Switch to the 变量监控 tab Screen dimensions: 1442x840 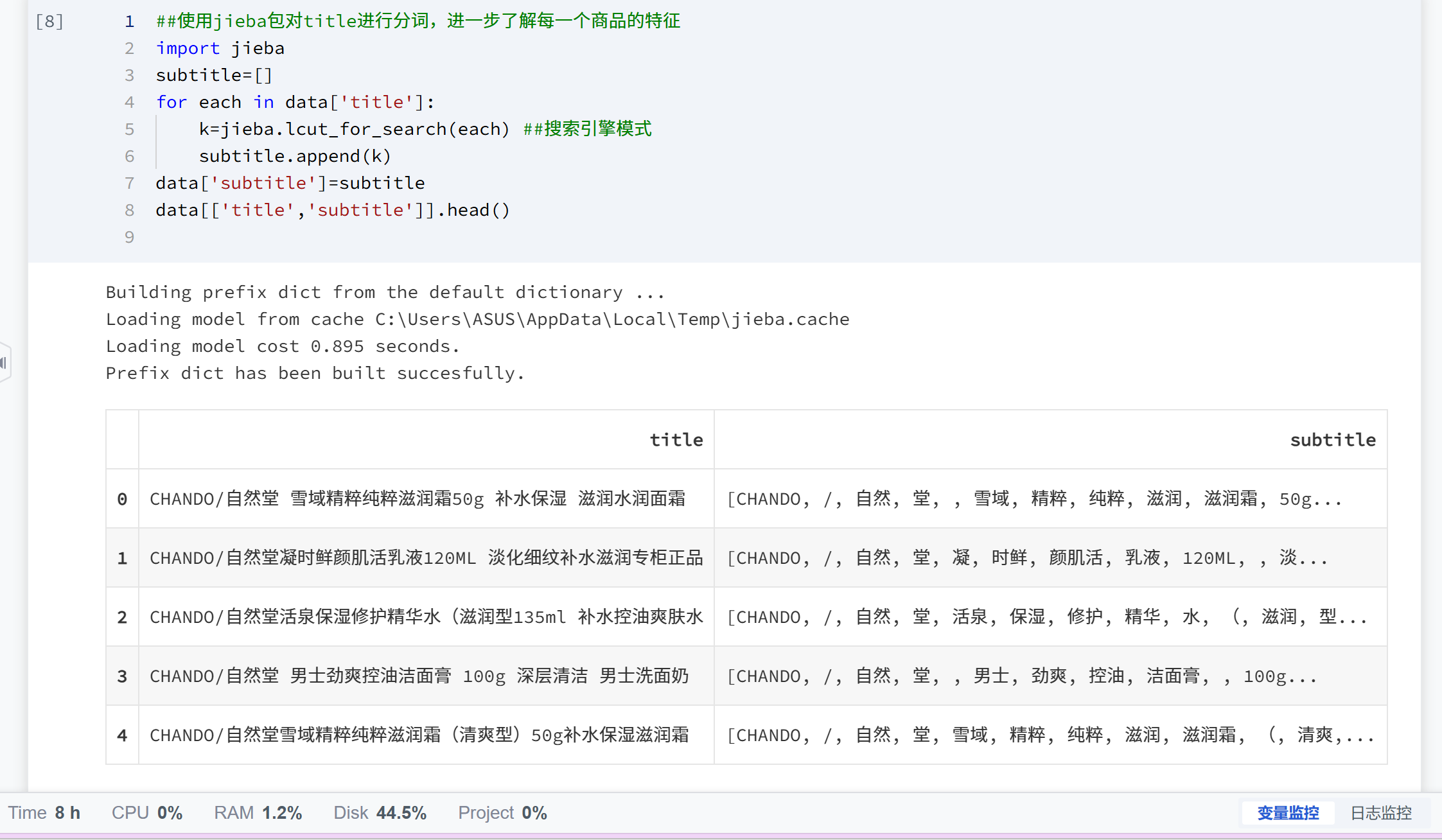1287,813
